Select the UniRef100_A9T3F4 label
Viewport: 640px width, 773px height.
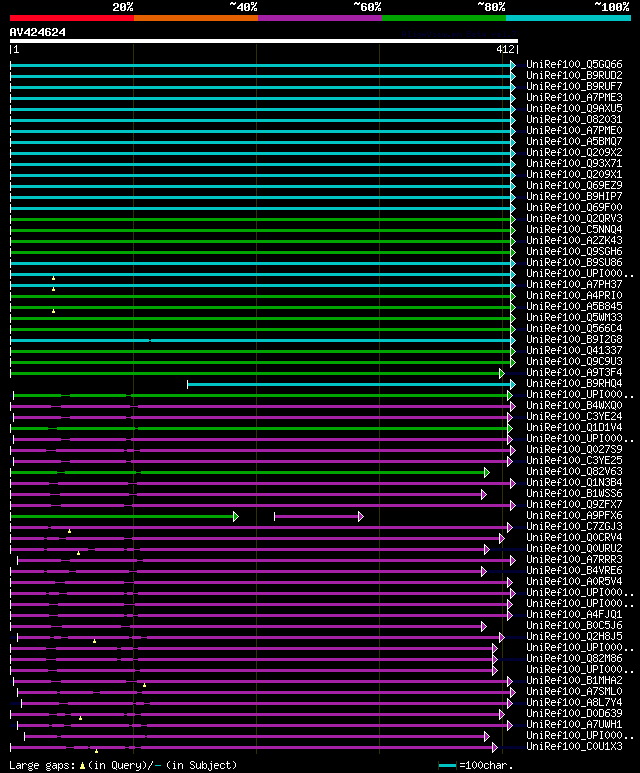point(574,372)
